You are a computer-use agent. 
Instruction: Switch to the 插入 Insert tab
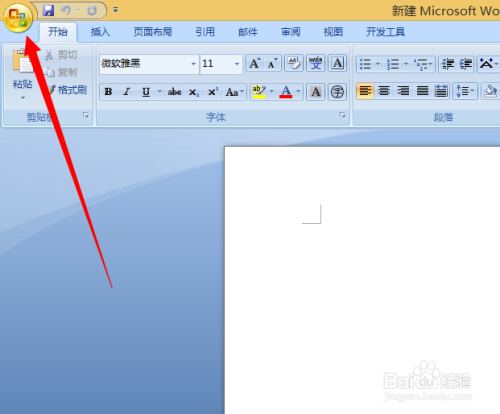coord(100,32)
